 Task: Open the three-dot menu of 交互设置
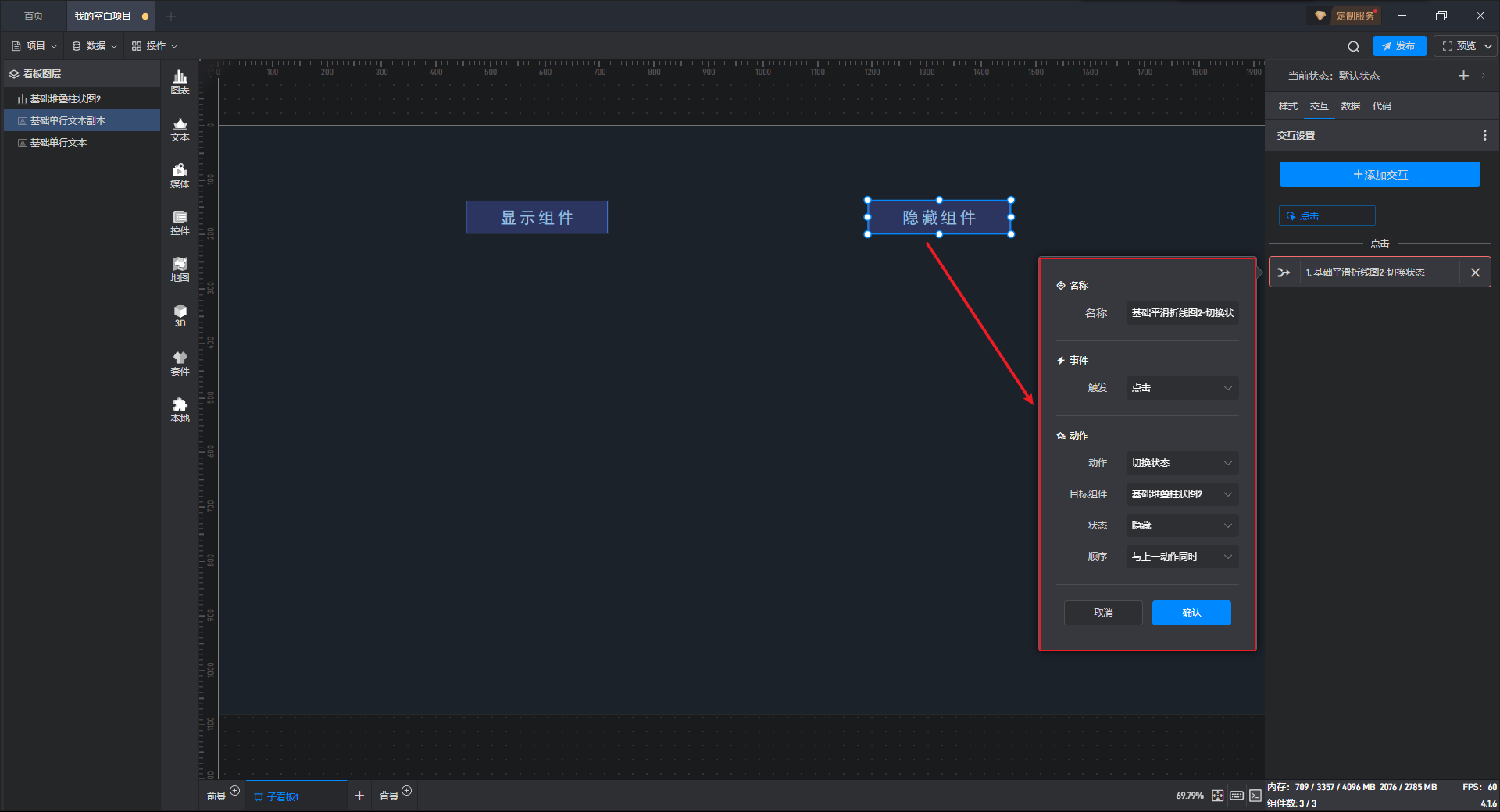tap(1484, 135)
